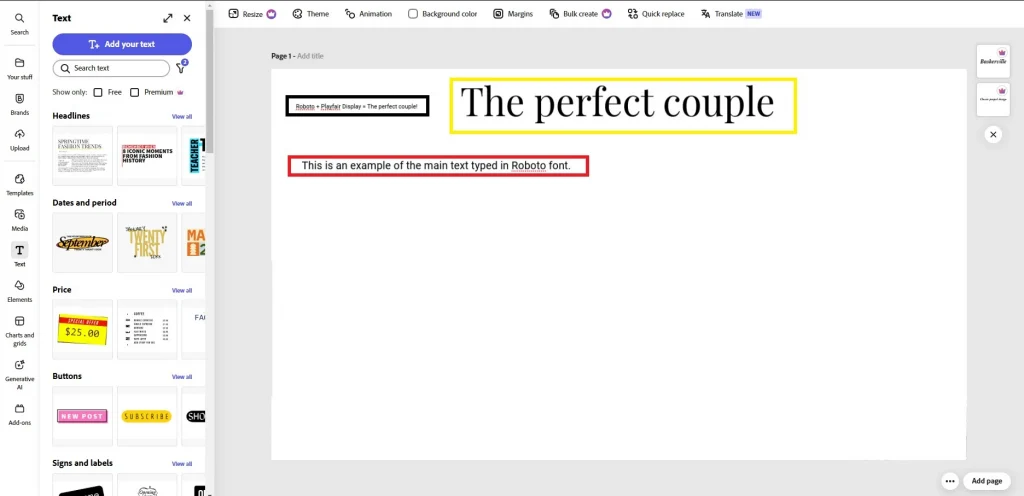The image size is (1024, 496).
Task: Choose the second font recommendation card
Action: [993, 99]
